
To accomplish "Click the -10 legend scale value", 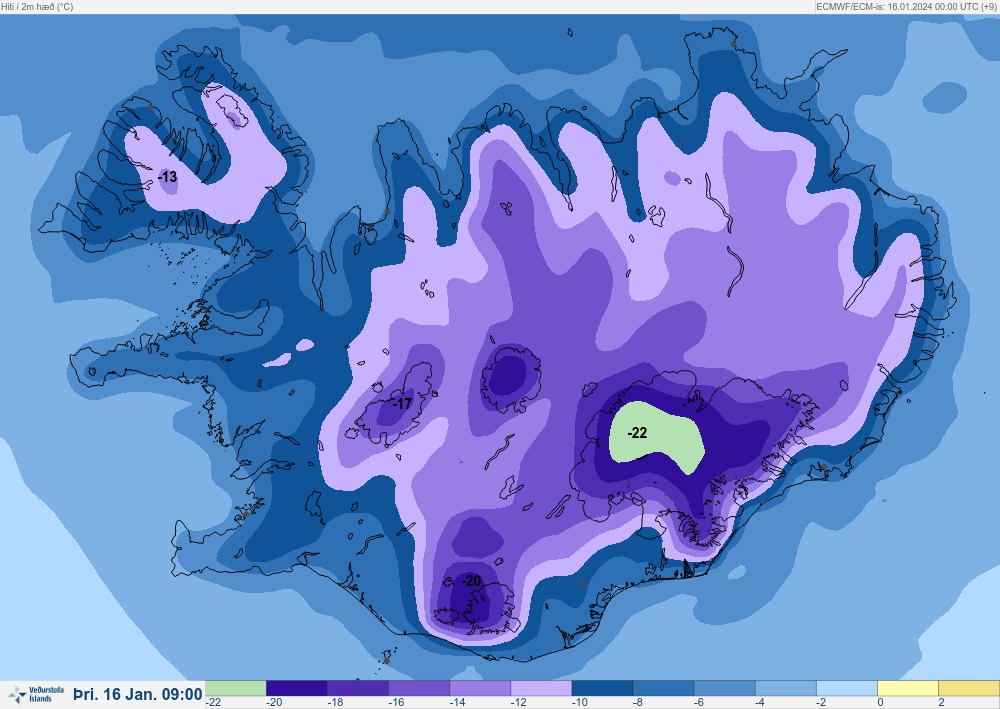I will pos(580,702).
